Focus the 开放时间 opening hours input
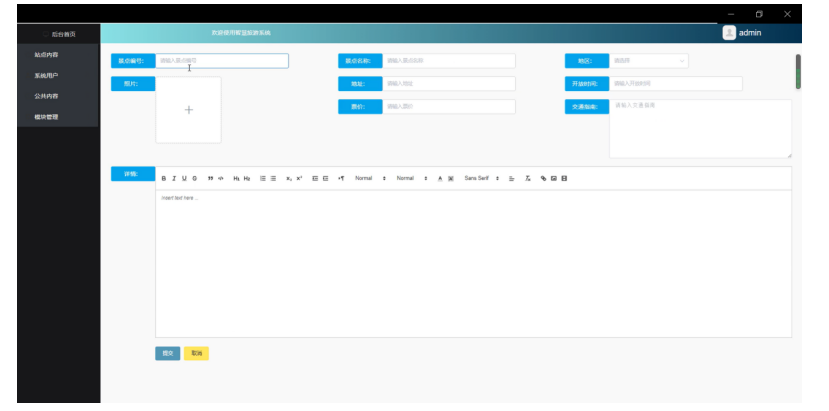 pyautogui.click(x=676, y=84)
